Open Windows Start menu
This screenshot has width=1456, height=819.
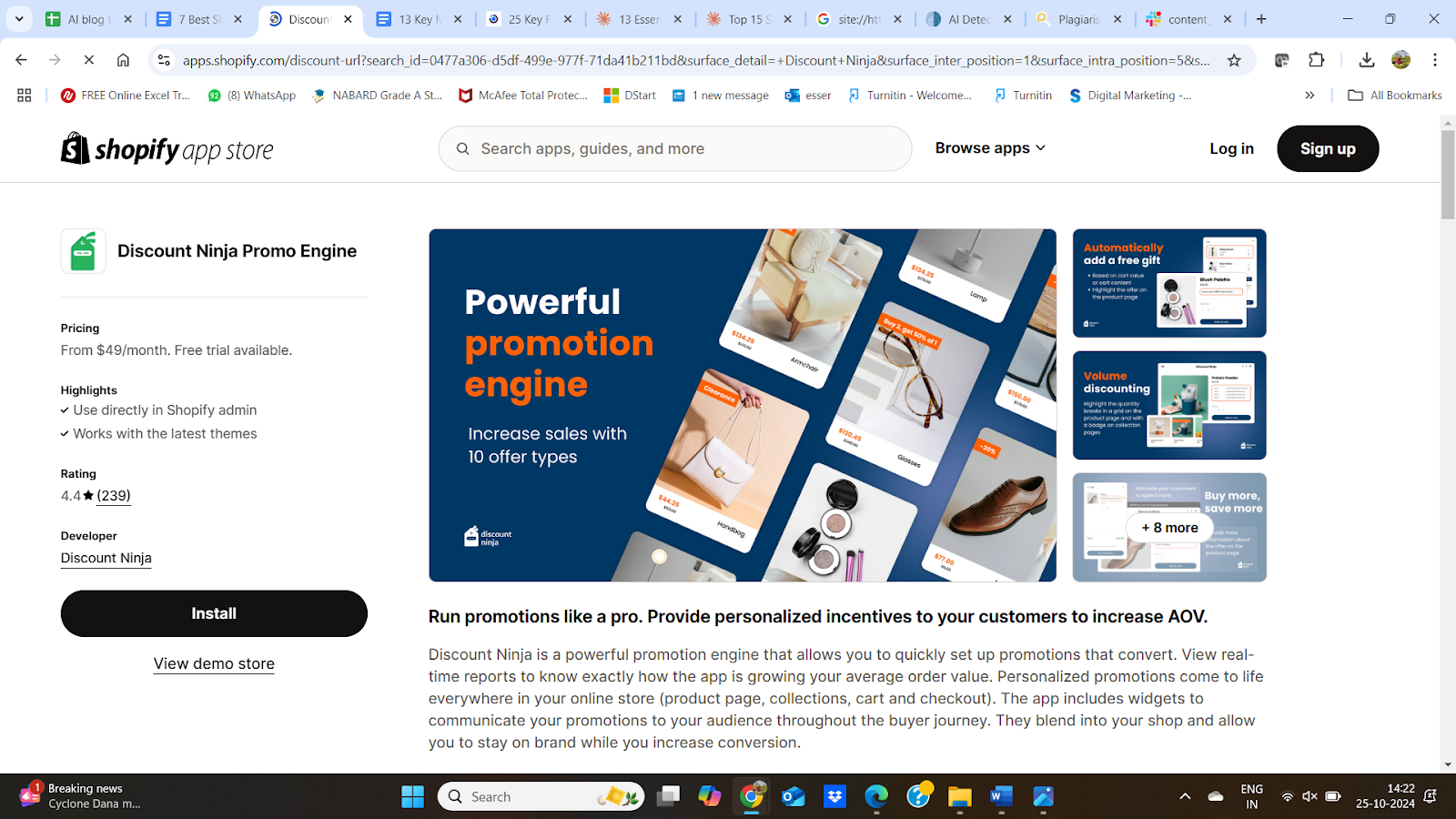[412, 796]
